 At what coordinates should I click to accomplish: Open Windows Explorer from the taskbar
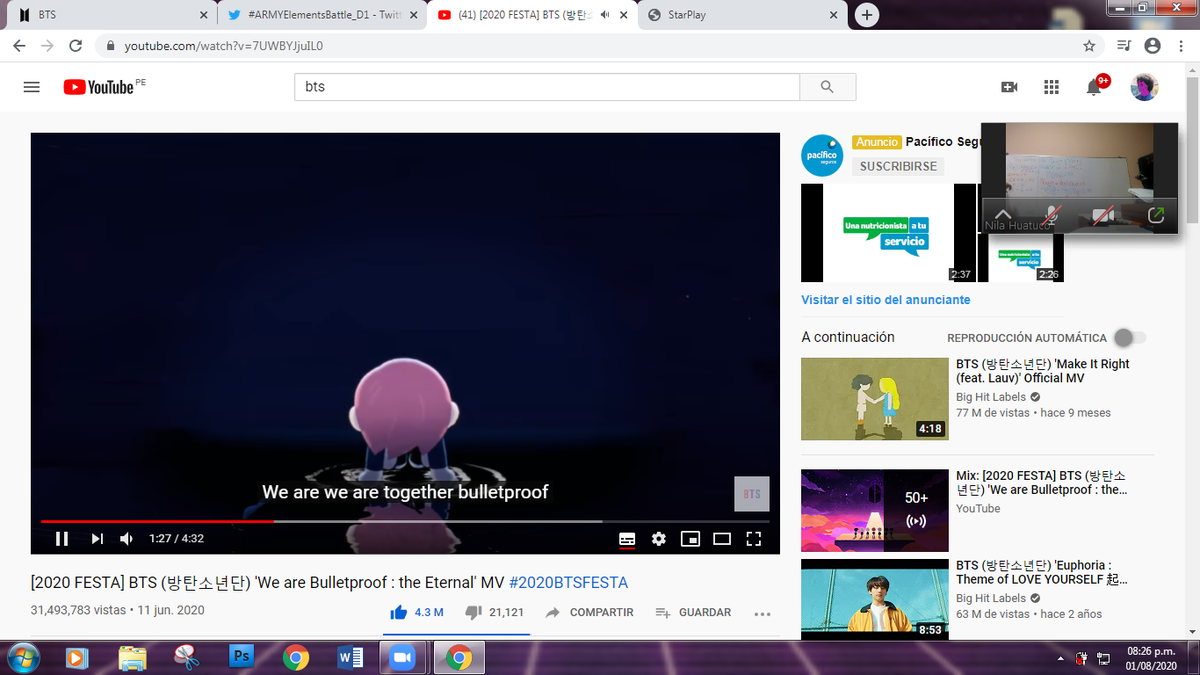[x=132, y=657]
